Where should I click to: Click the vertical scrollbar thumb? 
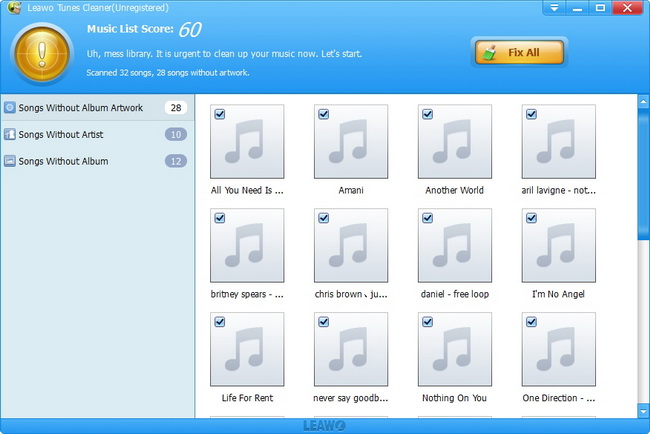[x=643, y=173]
